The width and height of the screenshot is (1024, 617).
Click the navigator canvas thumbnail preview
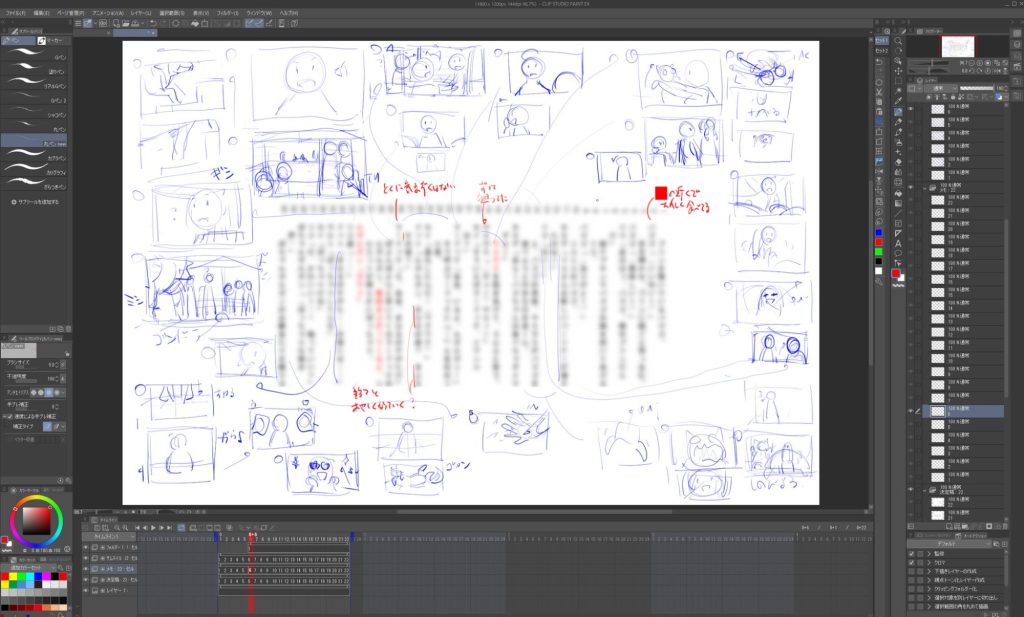960,45
